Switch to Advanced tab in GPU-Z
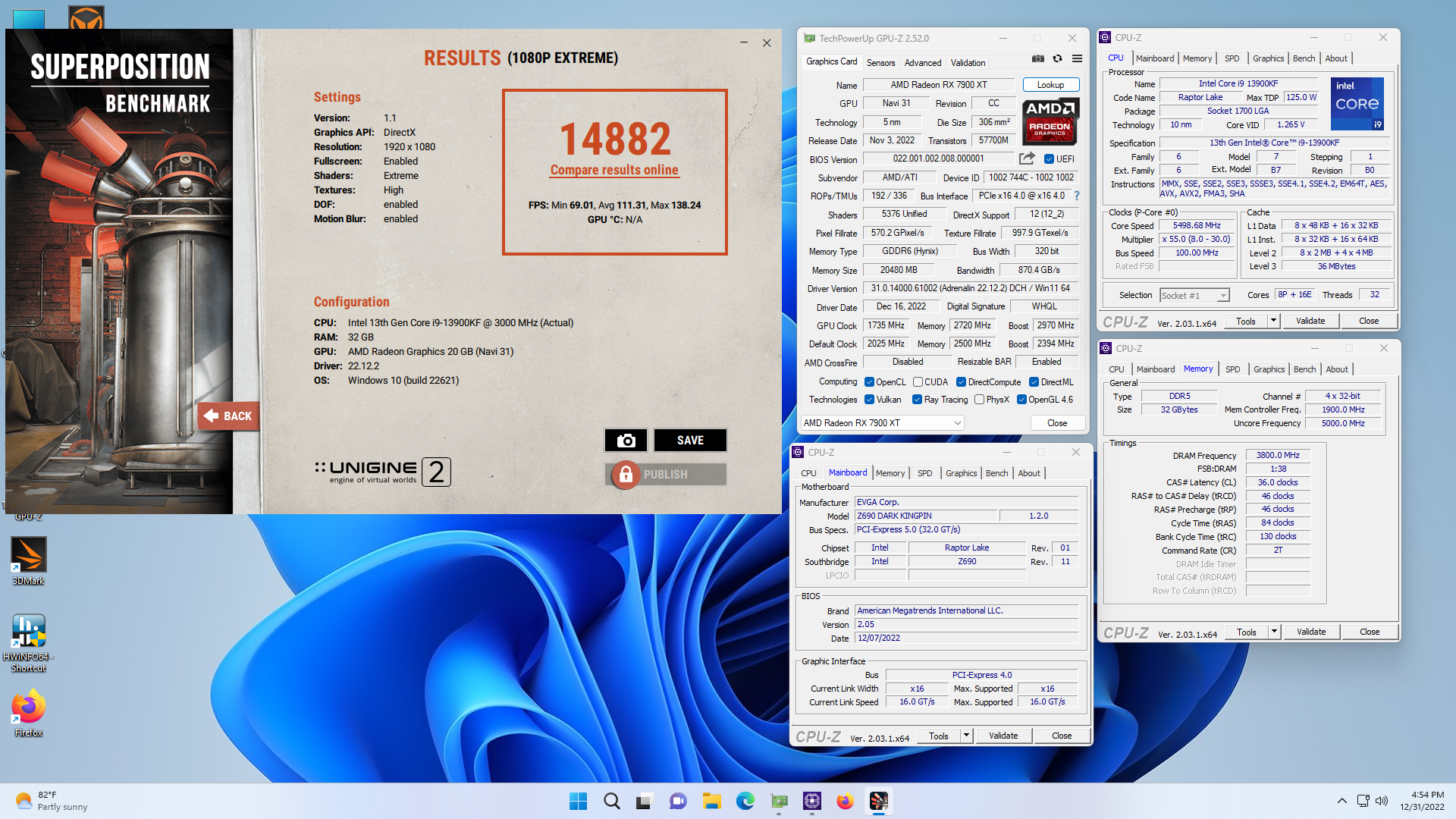The image size is (1456, 819). point(923,63)
